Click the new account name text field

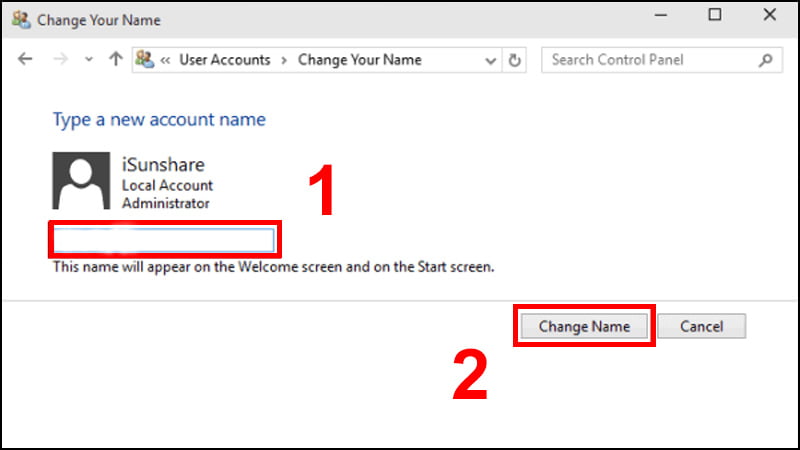tap(164, 240)
